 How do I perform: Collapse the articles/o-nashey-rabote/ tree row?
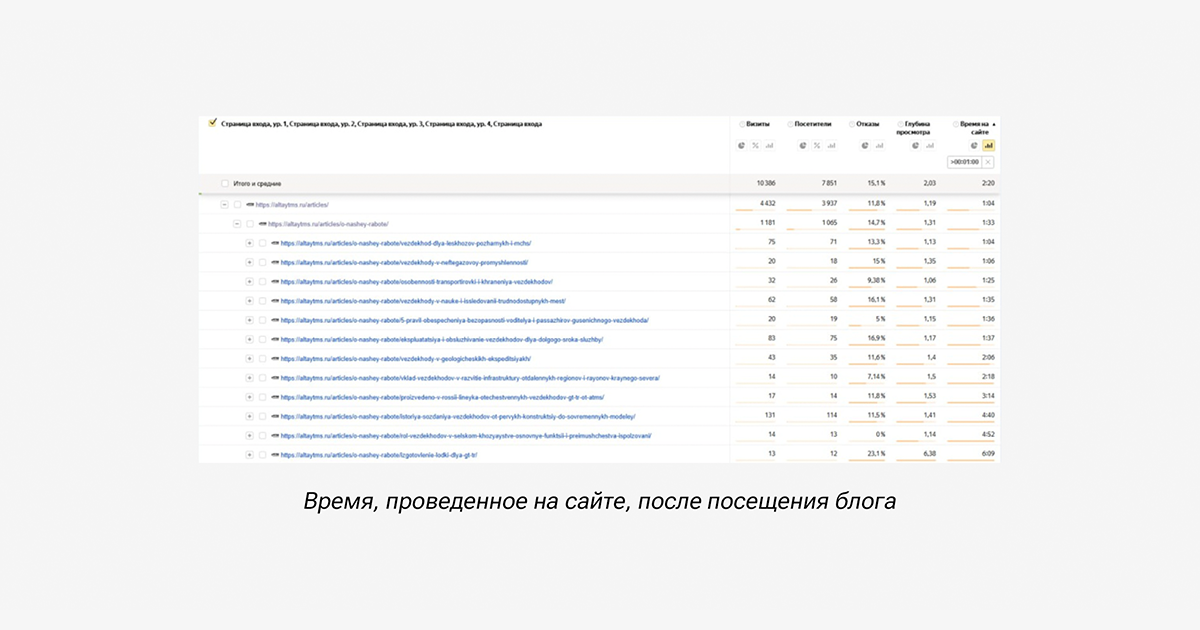(237, 224)
